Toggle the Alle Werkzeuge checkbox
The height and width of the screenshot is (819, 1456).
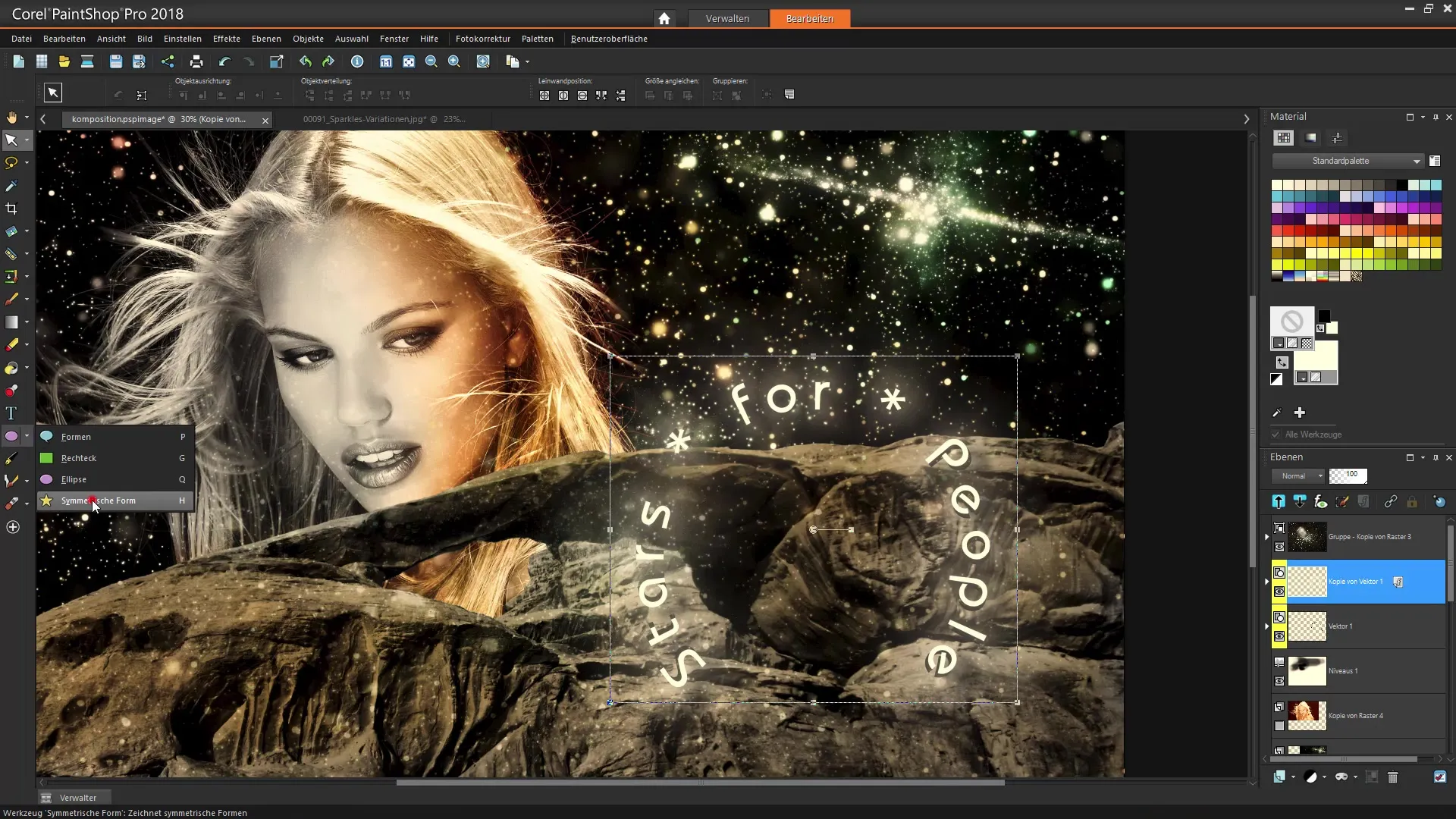(1276, 435)
